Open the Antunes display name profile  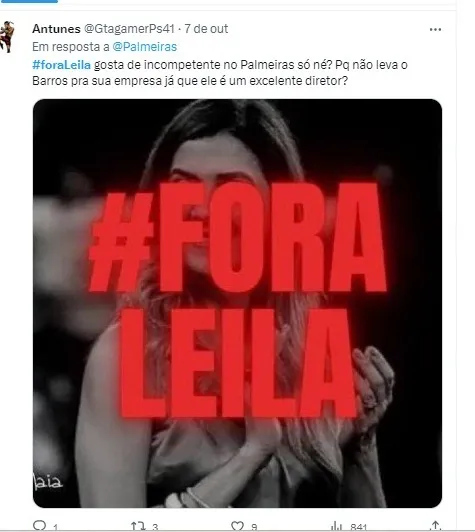click(x=56, y=29)
